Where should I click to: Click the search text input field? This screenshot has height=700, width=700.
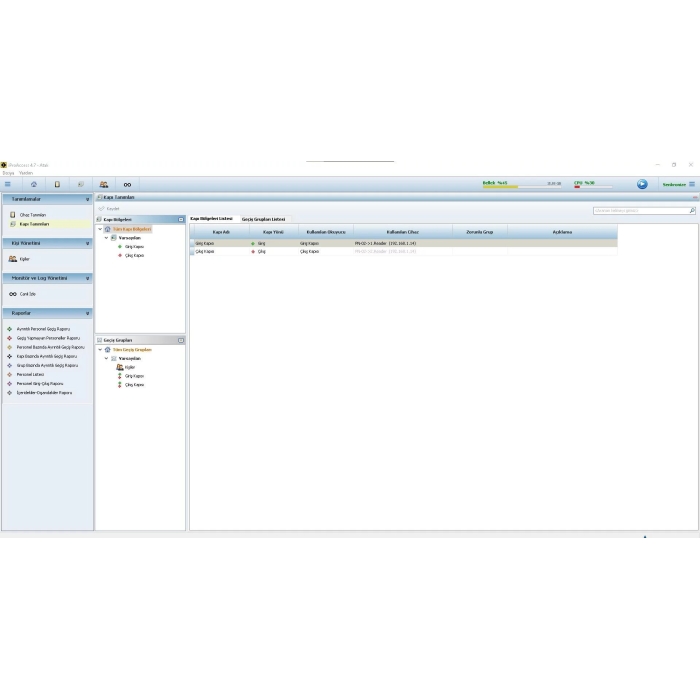point(640,211)
